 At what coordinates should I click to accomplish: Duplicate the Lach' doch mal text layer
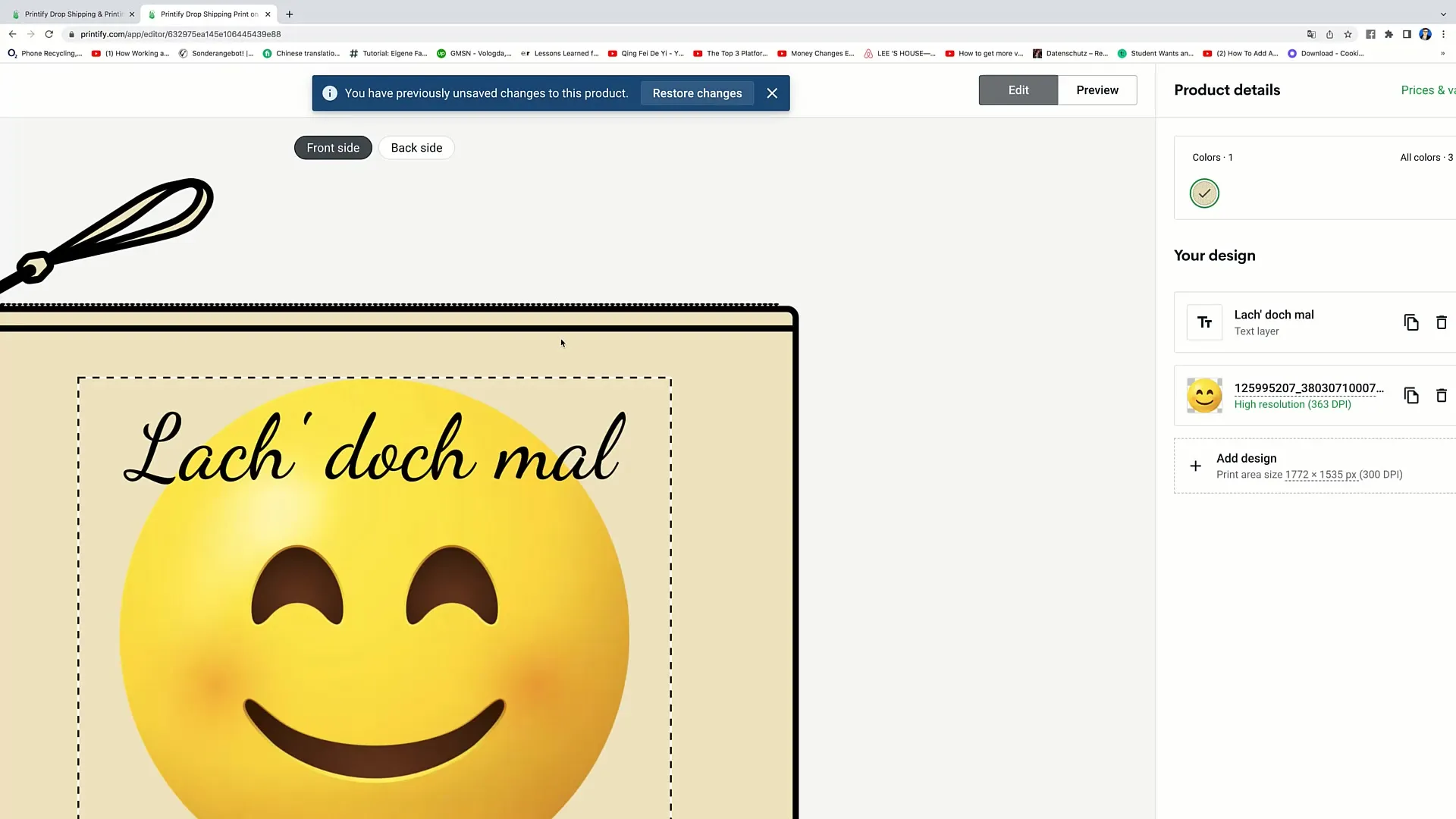pos(1410,322)
